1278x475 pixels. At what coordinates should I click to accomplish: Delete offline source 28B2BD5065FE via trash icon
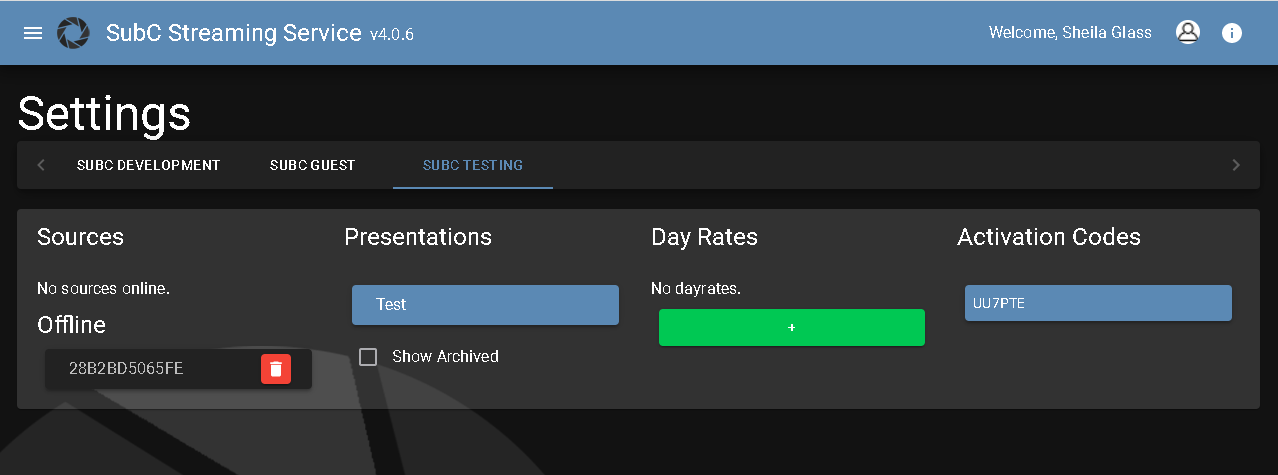(276, 369)
